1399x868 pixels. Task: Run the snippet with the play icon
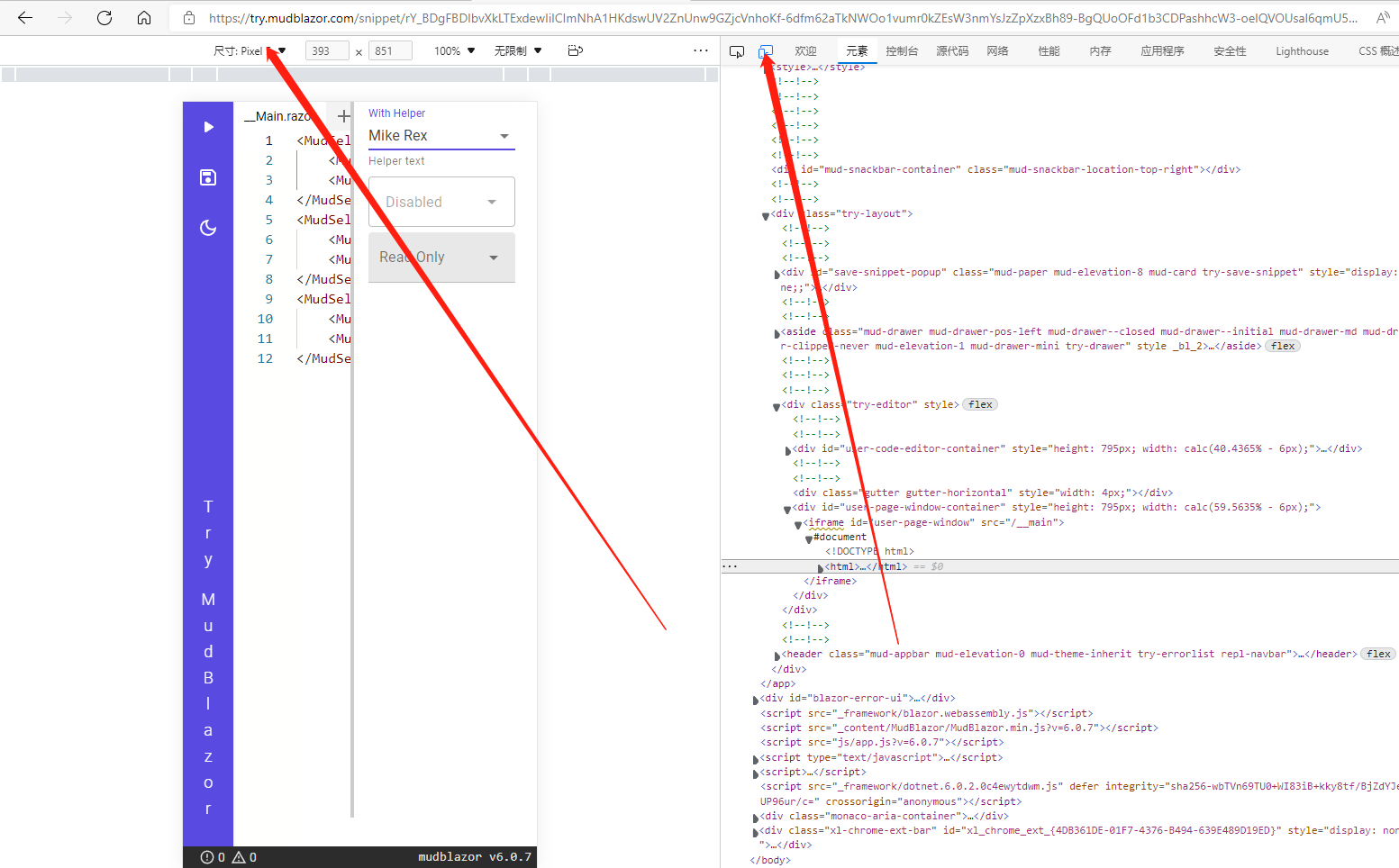coord(208,127)
